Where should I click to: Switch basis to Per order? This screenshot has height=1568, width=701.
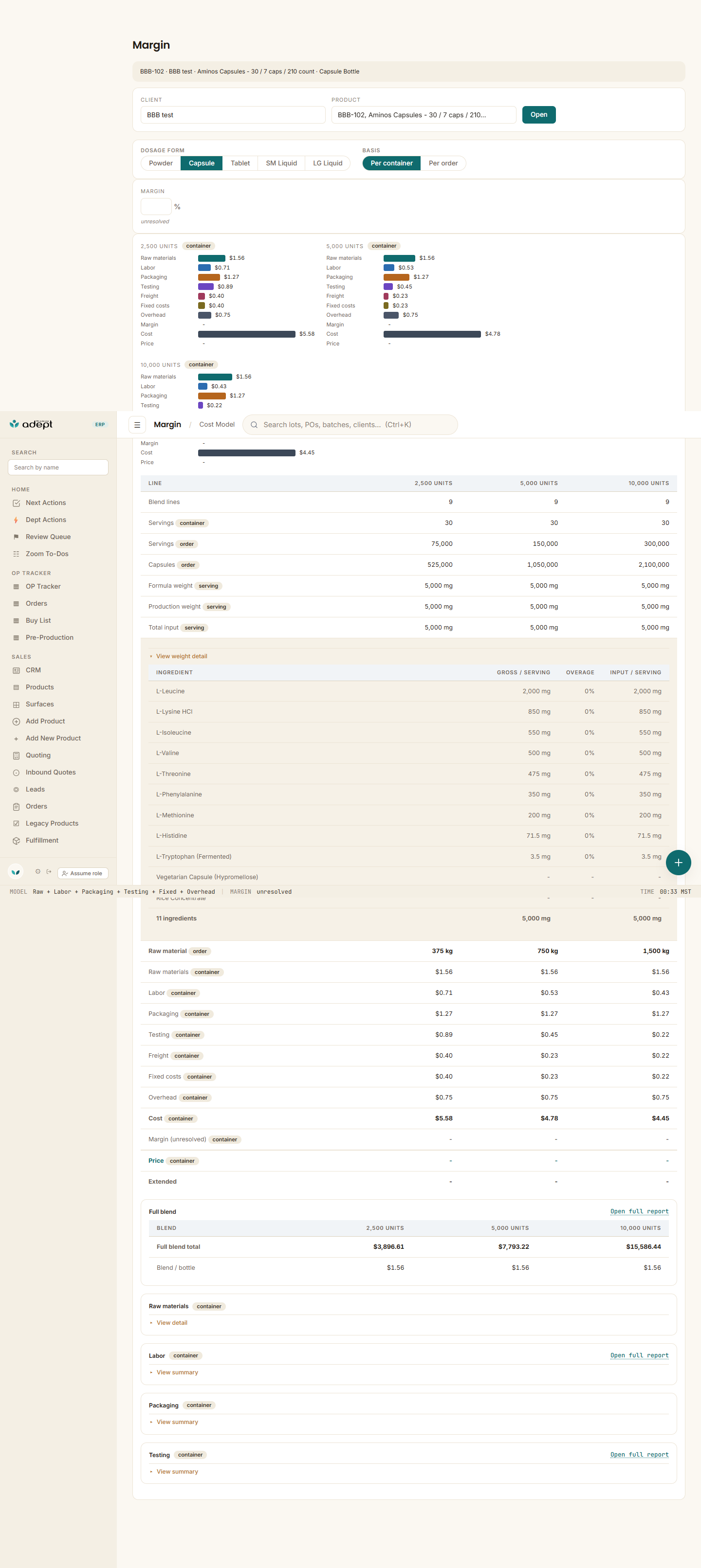coord(443,163)
